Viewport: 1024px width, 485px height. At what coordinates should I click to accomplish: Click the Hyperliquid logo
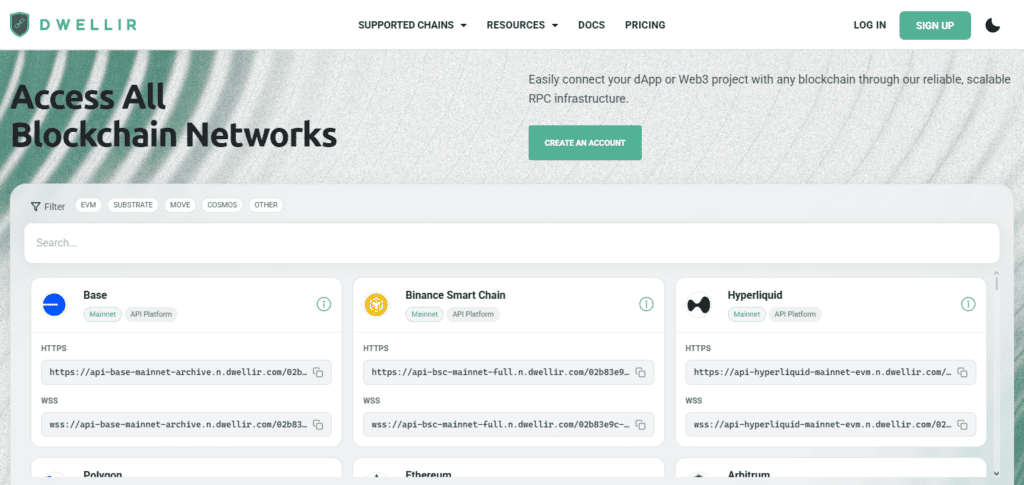(699, 304)
